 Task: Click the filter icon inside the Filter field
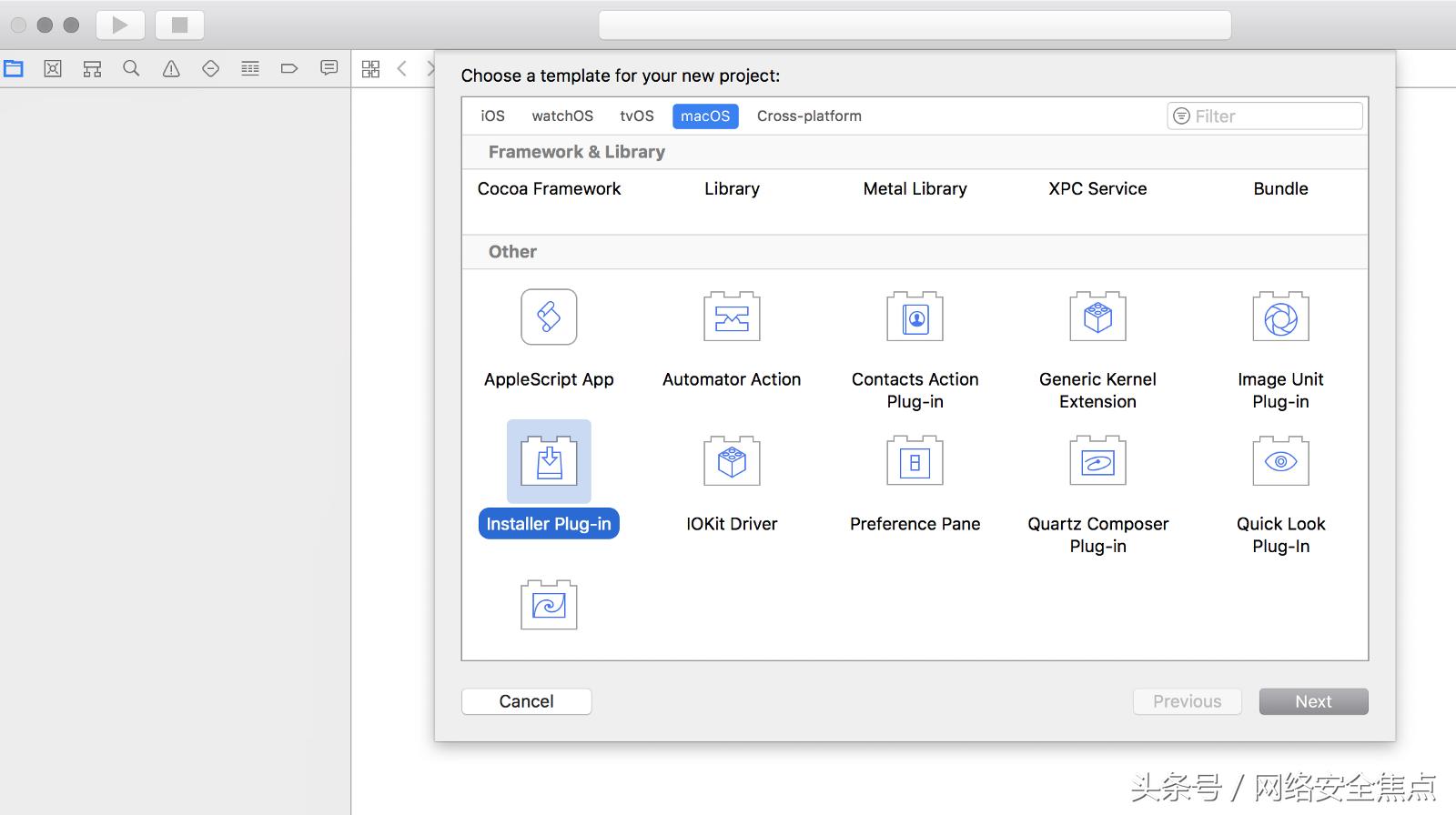tap(1181, 116)
